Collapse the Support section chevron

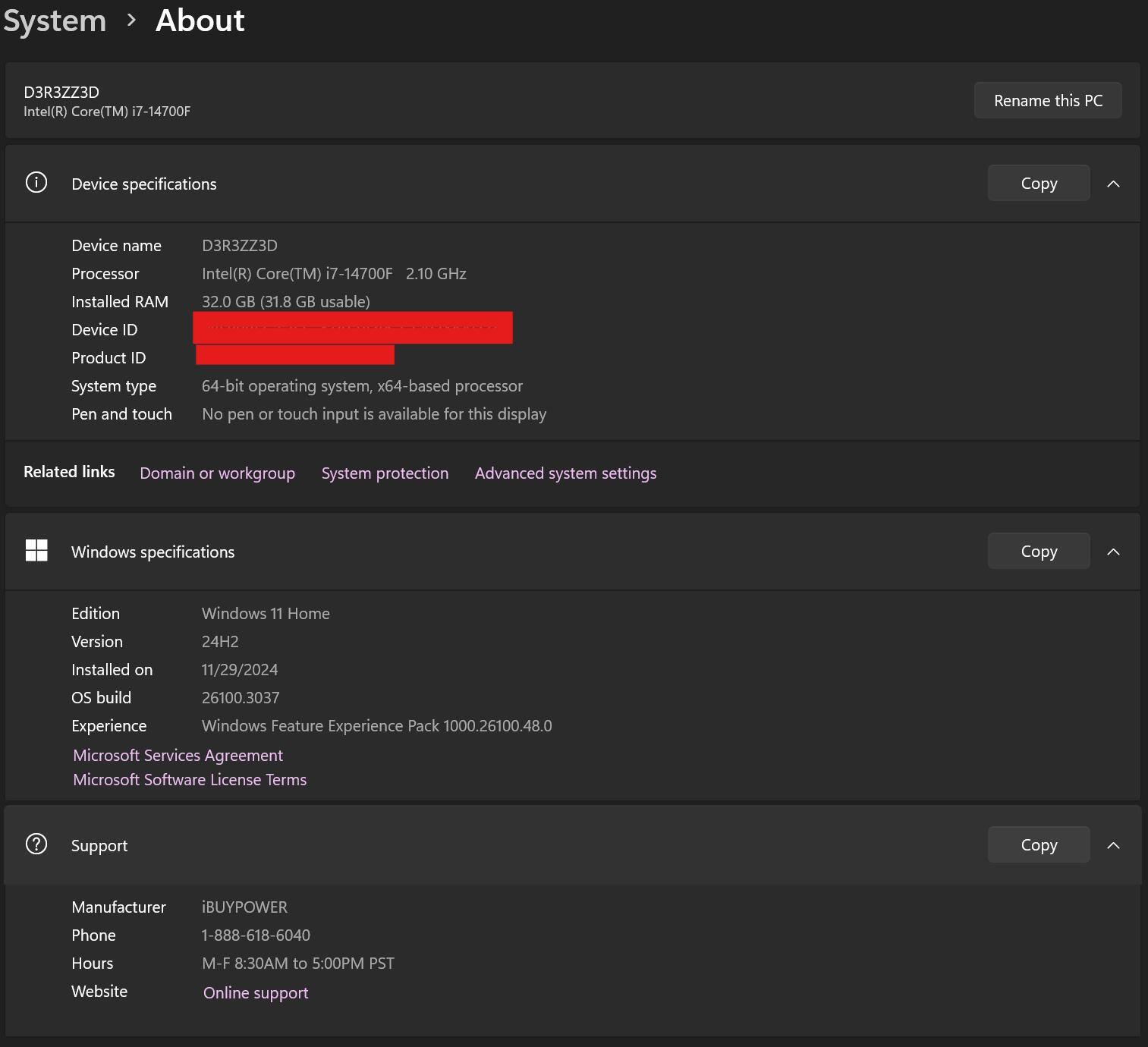click(x=1113, y=845)
